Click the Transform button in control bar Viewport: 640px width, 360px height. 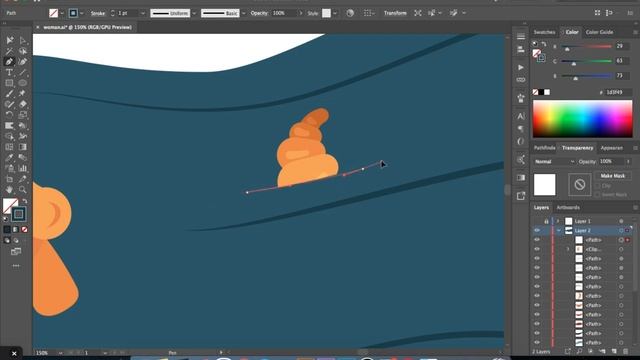point(395,13)
